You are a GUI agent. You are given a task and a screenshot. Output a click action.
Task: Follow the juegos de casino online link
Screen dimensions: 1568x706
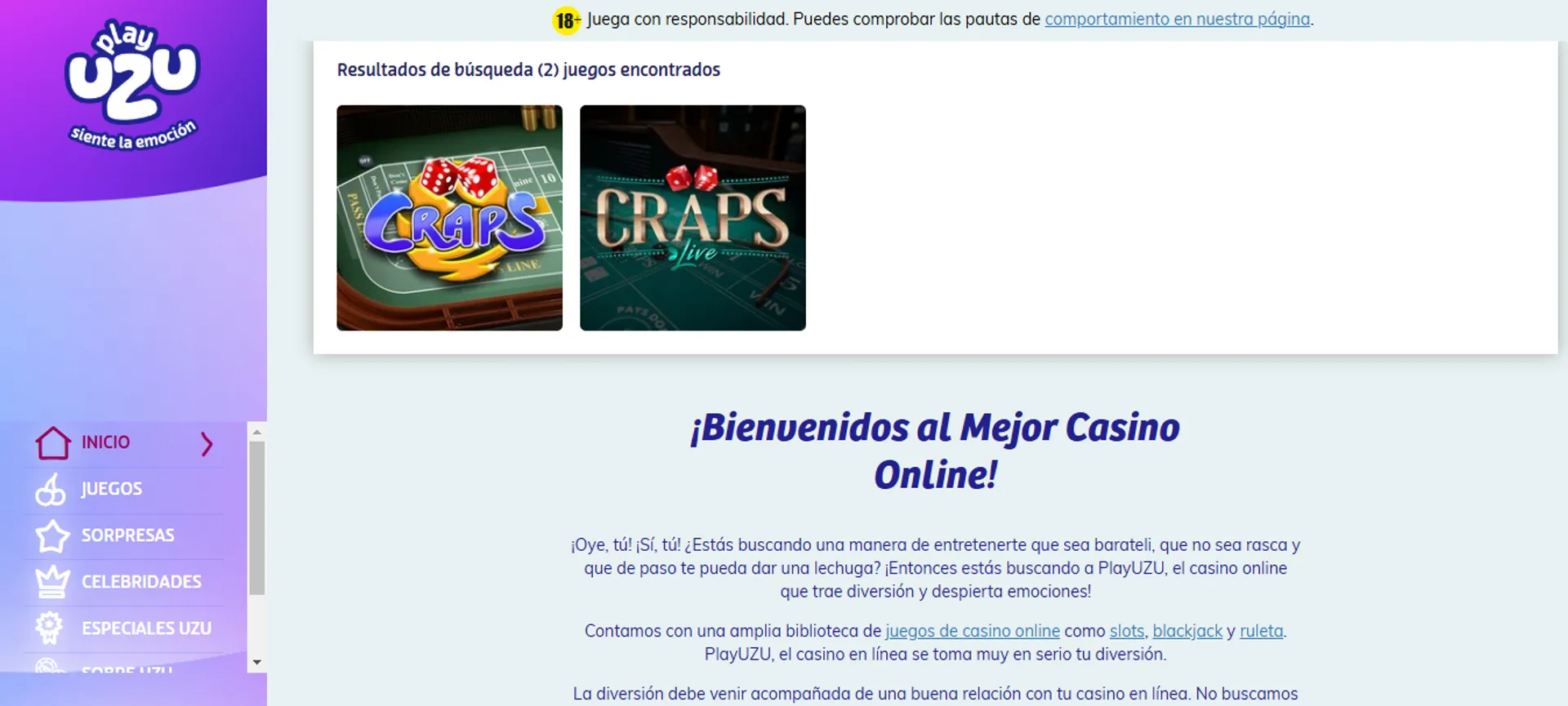pos(973,631)
